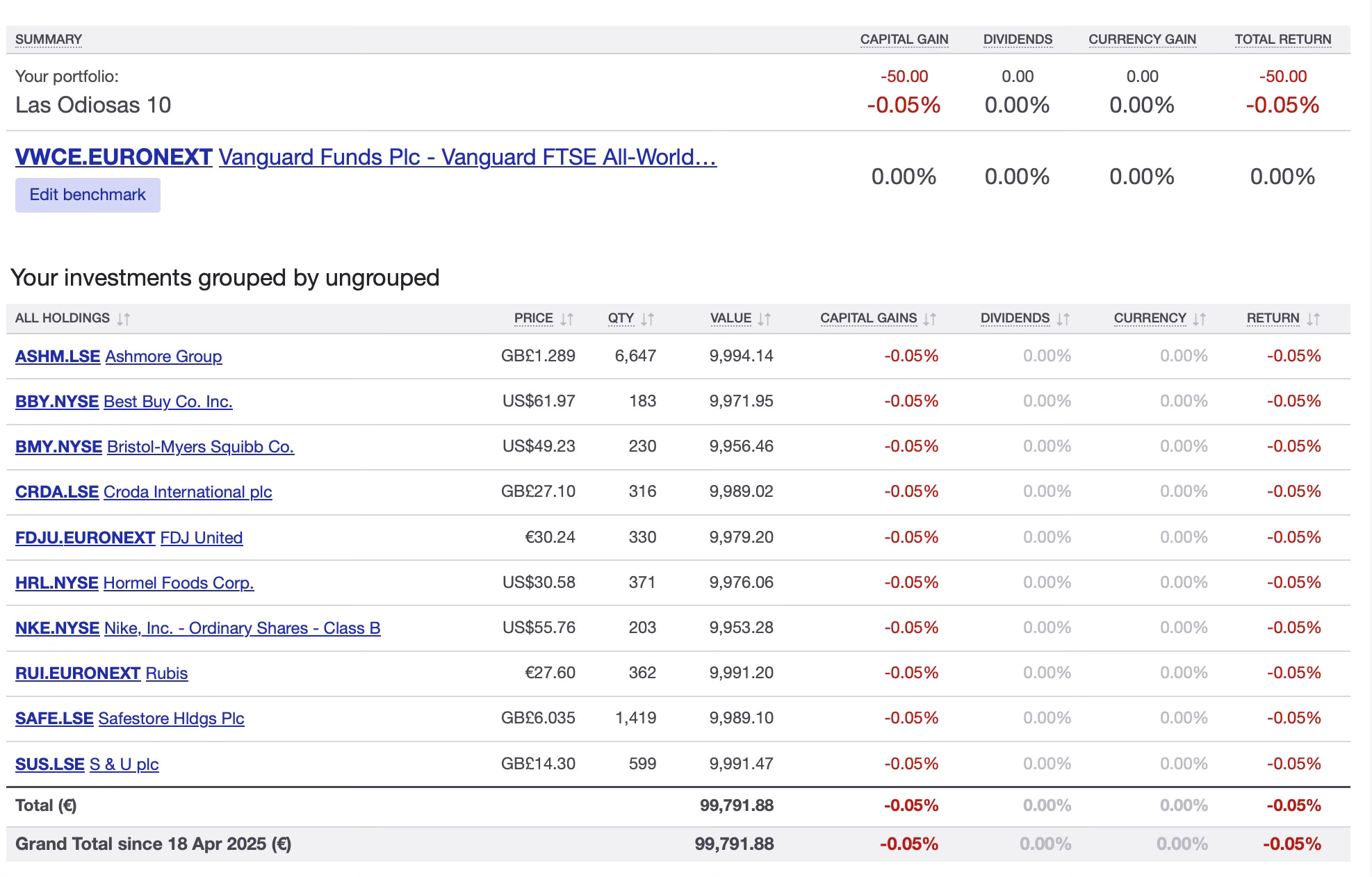Open ASHM.LSE ticker link
This screenshot has width=1372, height=877.
pos(58,356)
